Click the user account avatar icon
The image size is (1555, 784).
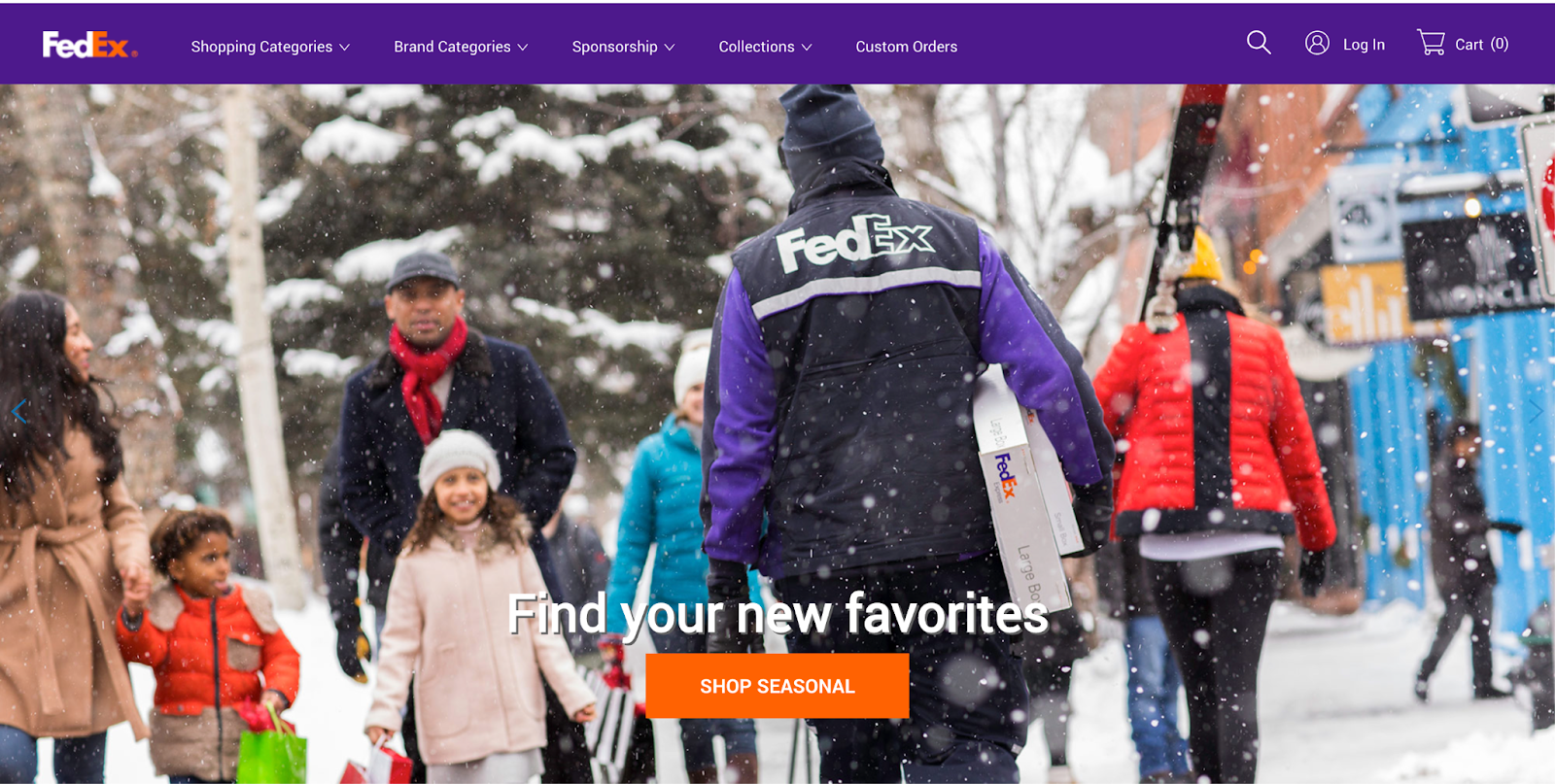tap(1317, 43)
